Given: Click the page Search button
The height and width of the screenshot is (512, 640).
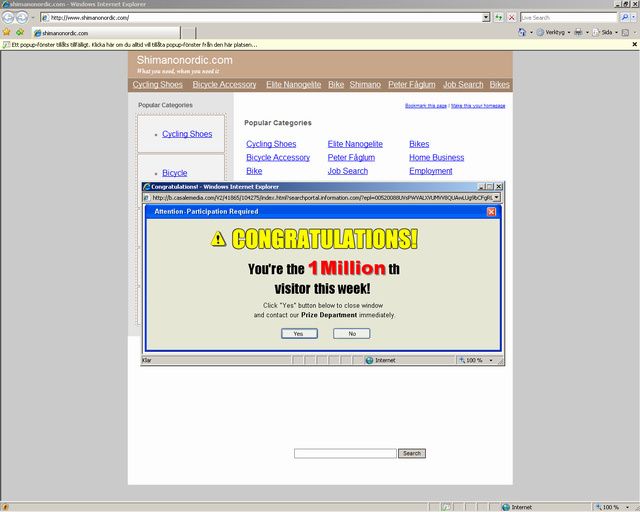Looking at the screenshot, I should (x=412, y=453).
